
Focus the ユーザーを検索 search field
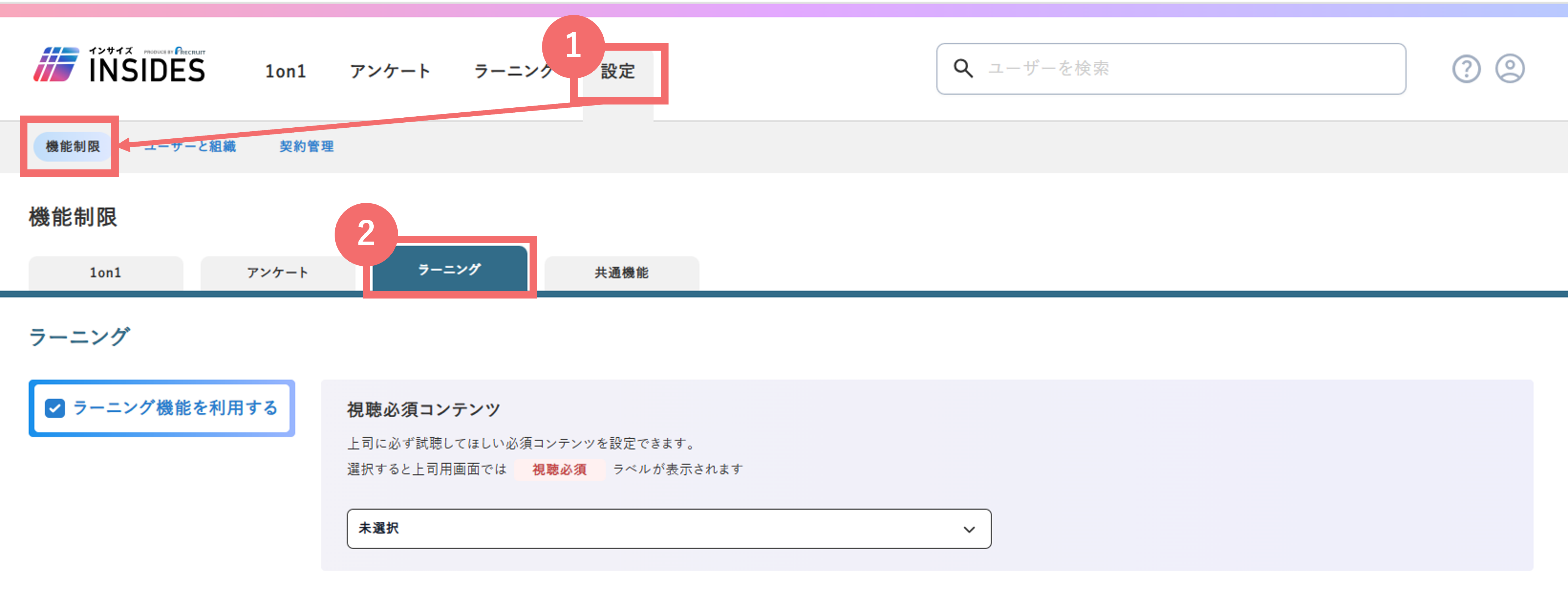(1171, 69)
